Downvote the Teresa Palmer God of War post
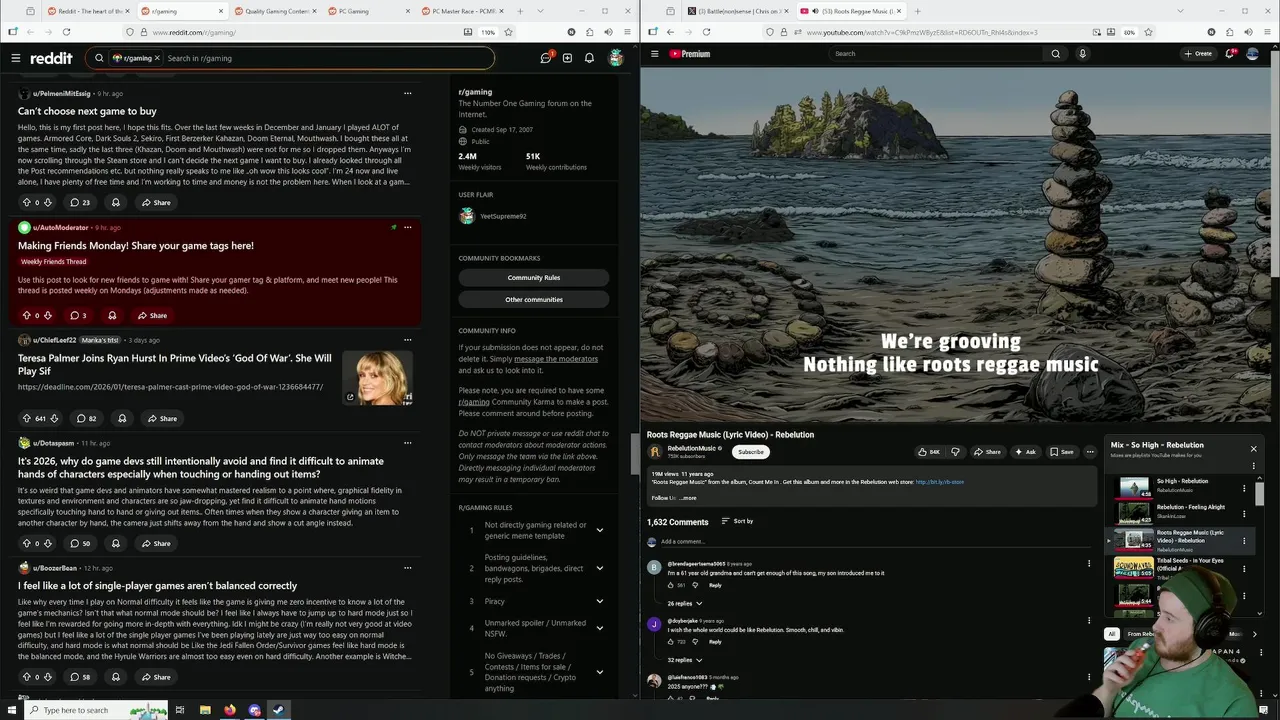Viewport: 1280px width, 720px height. 54,418
